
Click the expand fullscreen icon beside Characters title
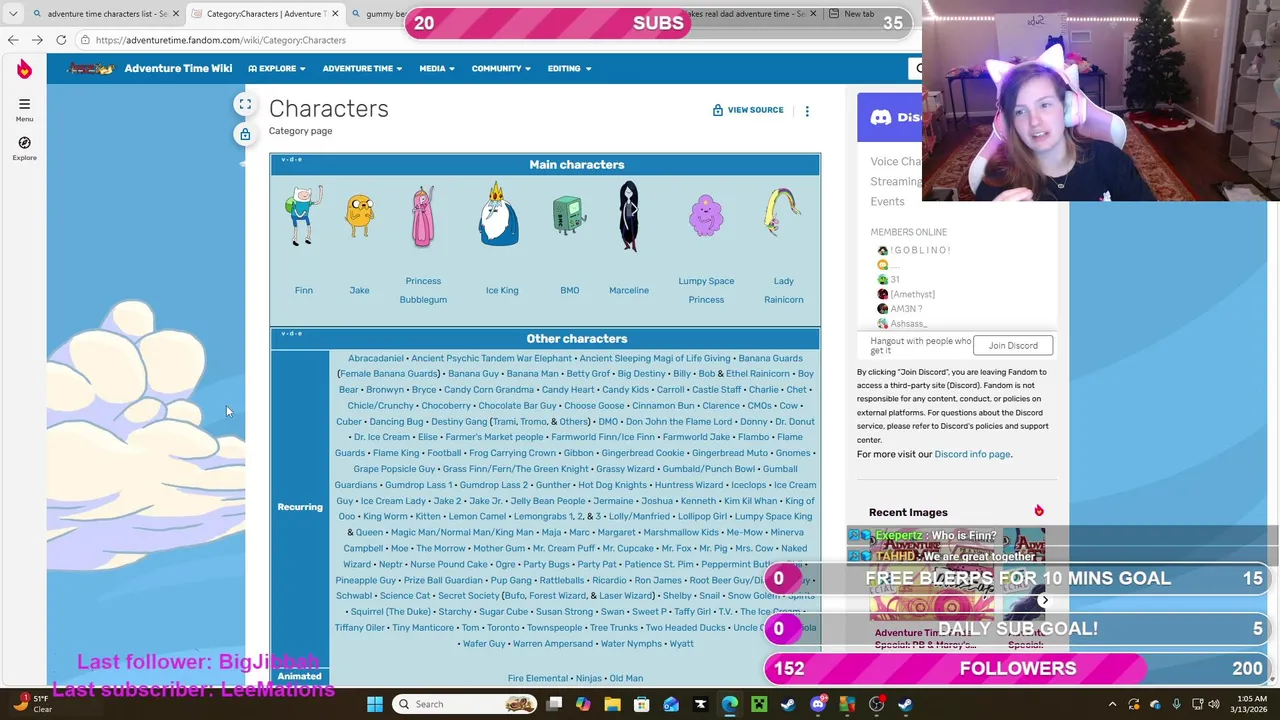pos(245,105)
